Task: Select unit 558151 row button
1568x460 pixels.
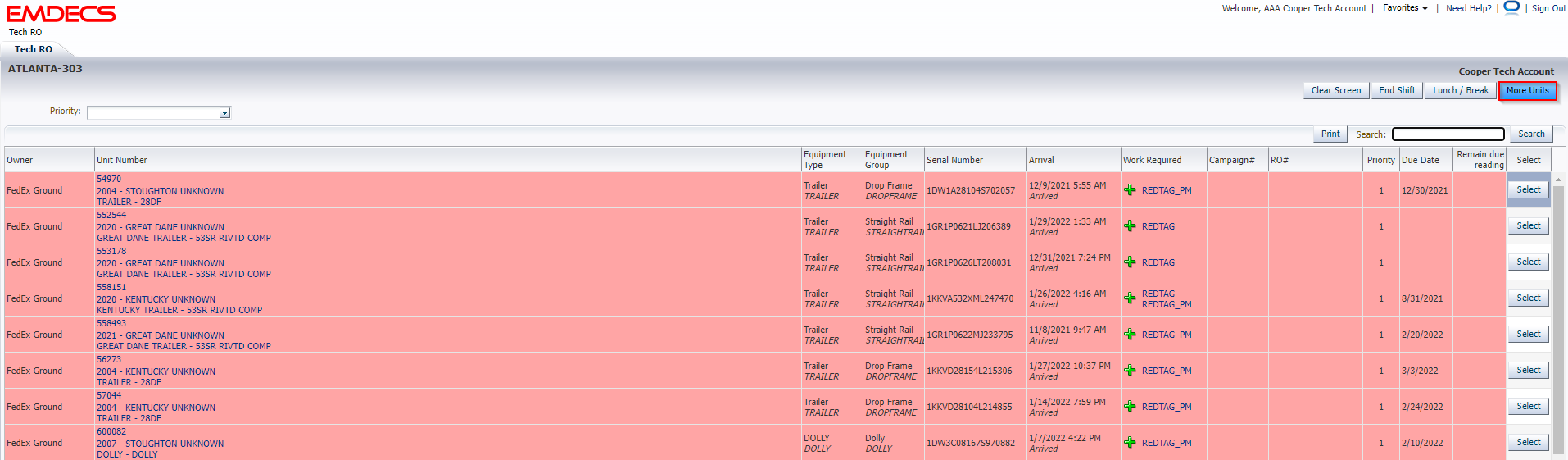Action: (x=1528, y=298)
